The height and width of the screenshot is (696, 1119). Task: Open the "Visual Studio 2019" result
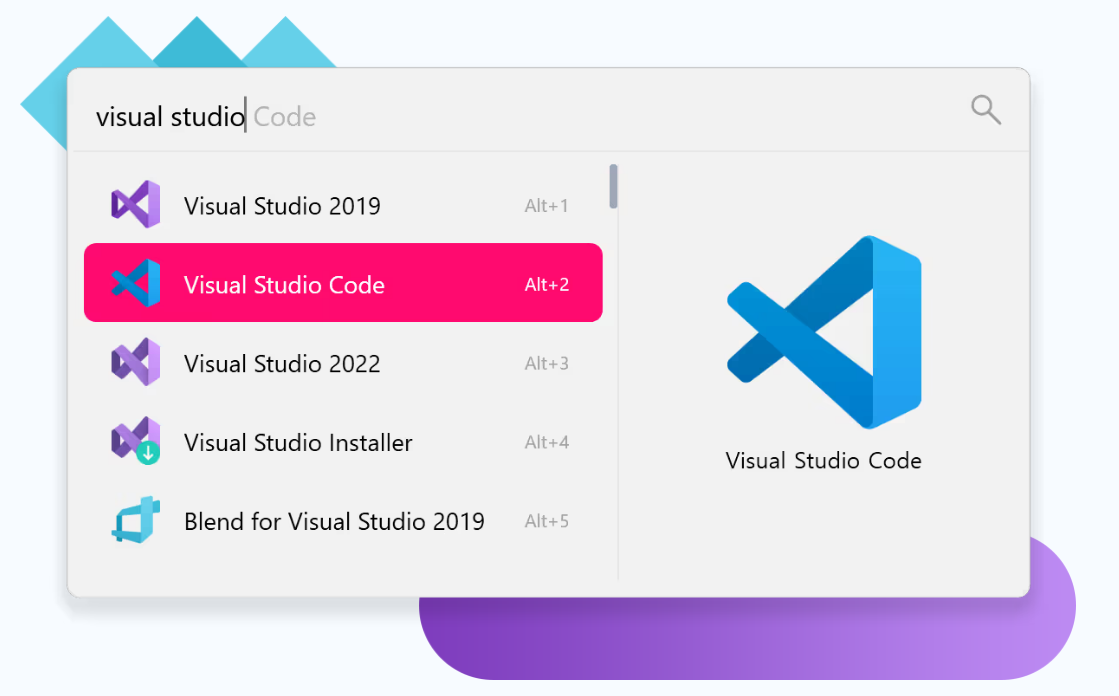click(x=282, y=206)
